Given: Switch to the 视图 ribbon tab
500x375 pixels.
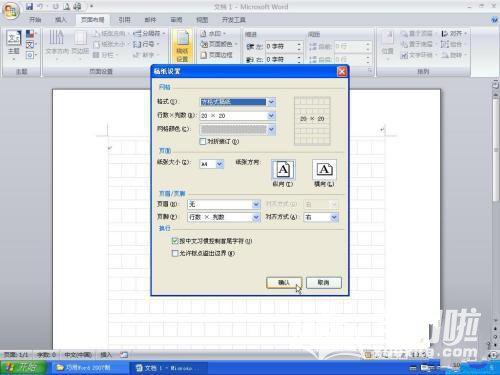Looking at the screenshot, I should (202, 20).
